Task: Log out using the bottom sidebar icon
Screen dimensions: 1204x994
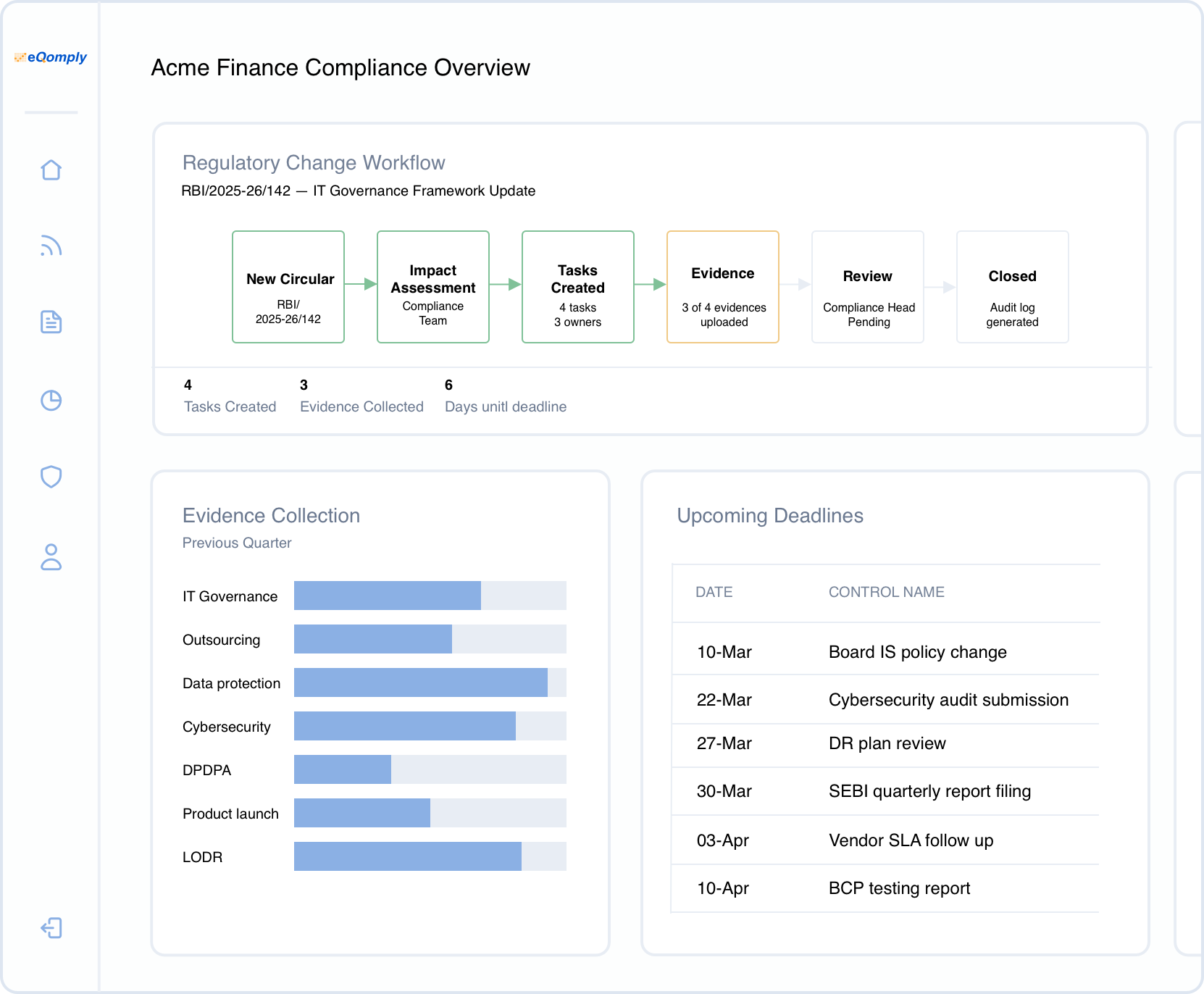Action: point(51,928)
